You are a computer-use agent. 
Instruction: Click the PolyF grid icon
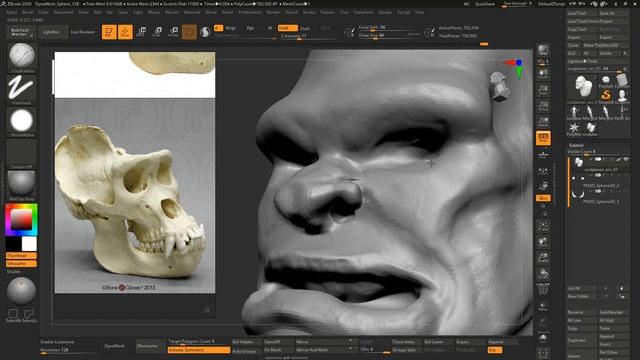pyautogui.click(x=543, y=289)
